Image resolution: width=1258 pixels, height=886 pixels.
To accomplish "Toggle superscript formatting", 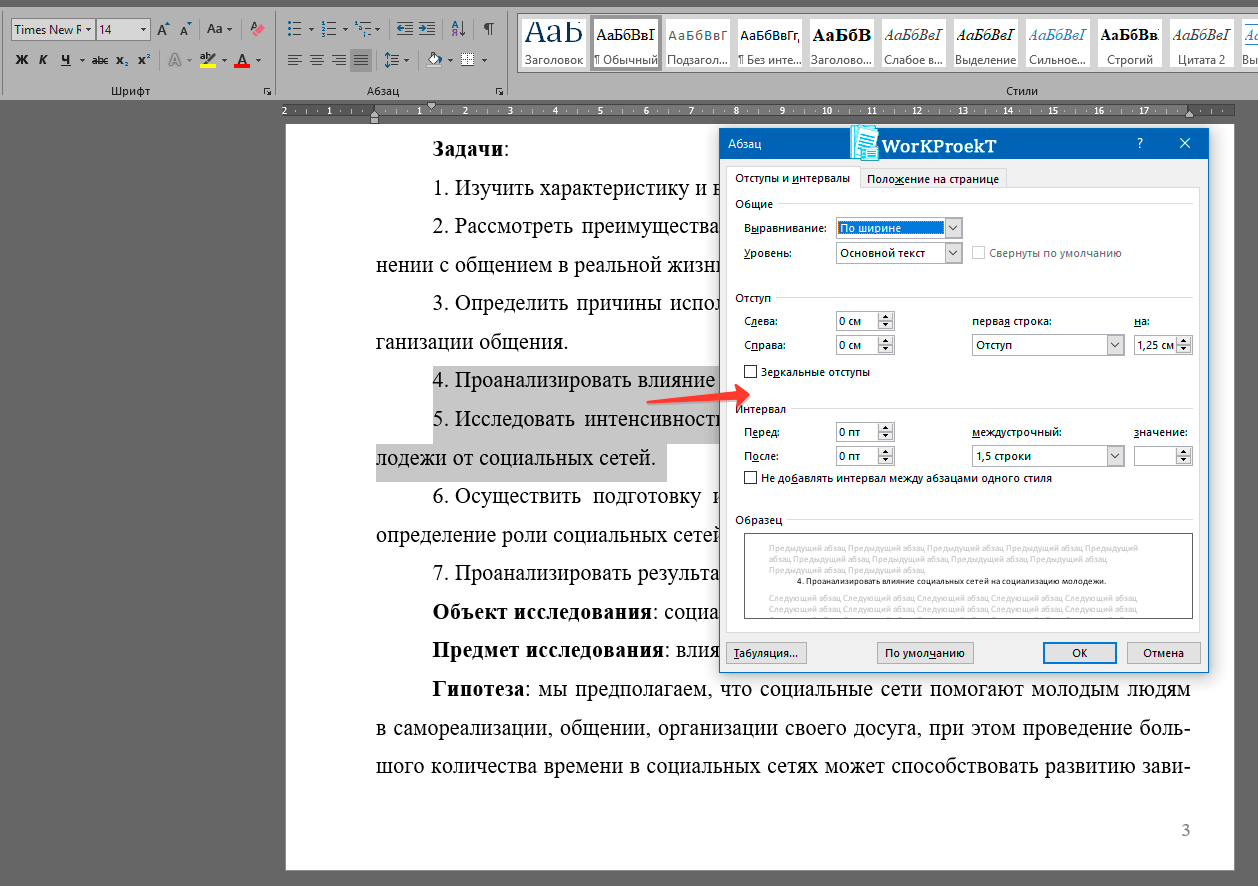I will coord(142,60).
